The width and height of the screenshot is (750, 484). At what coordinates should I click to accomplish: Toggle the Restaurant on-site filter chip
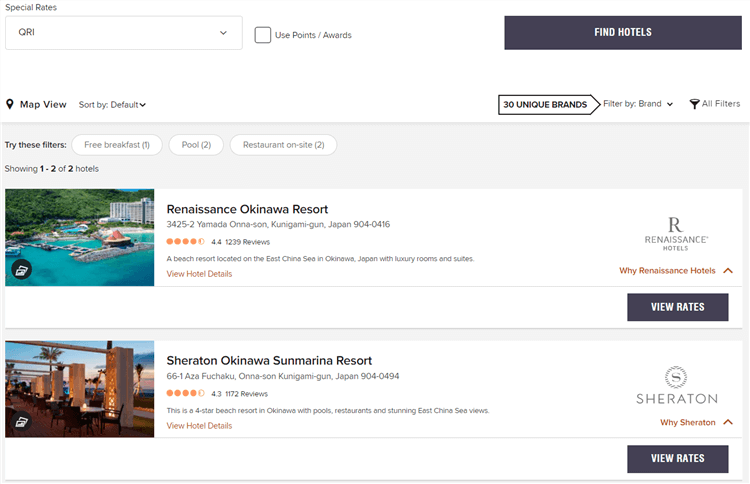[283, 145]
